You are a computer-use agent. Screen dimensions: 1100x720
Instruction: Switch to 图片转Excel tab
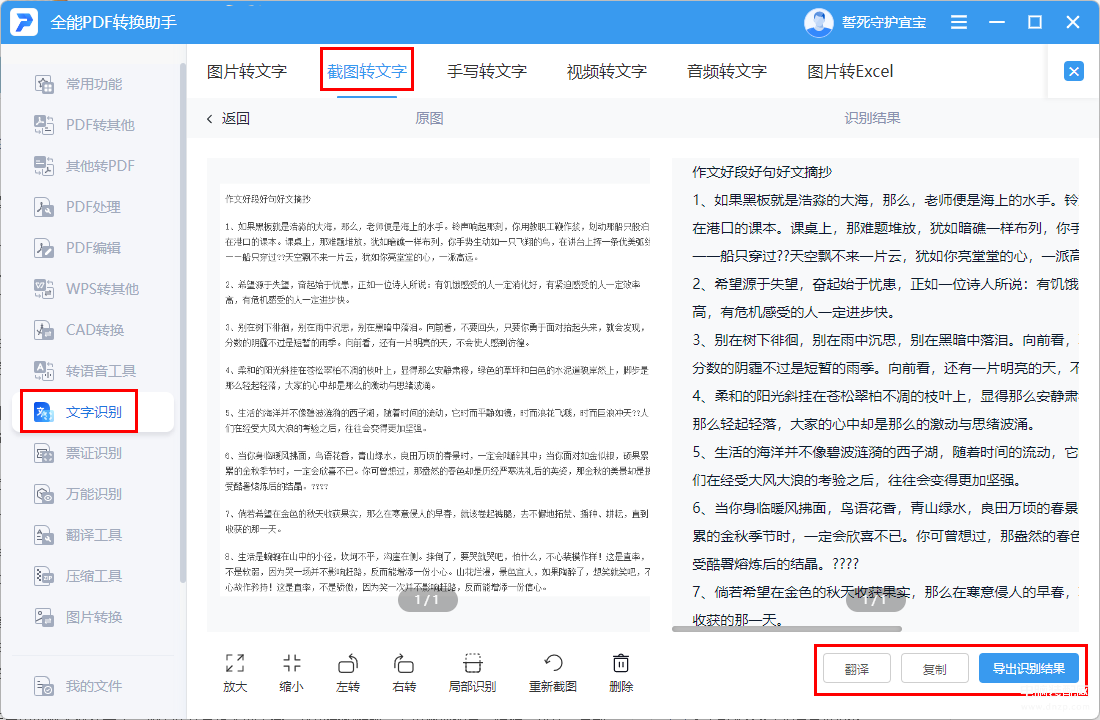point(850,71)
